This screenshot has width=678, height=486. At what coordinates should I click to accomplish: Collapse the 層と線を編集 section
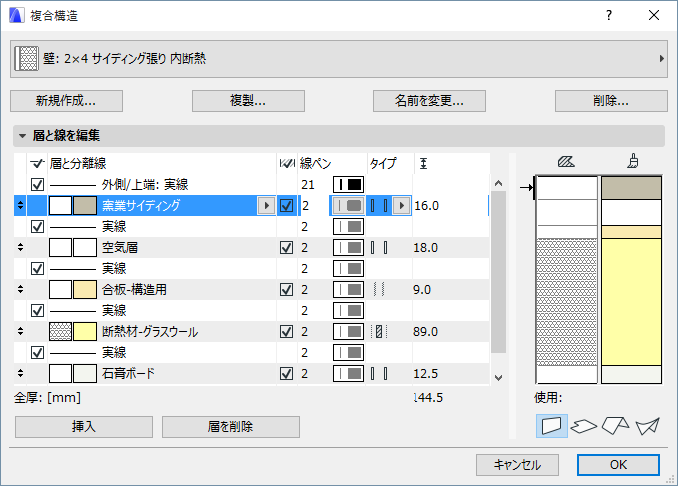click(22, 136)
